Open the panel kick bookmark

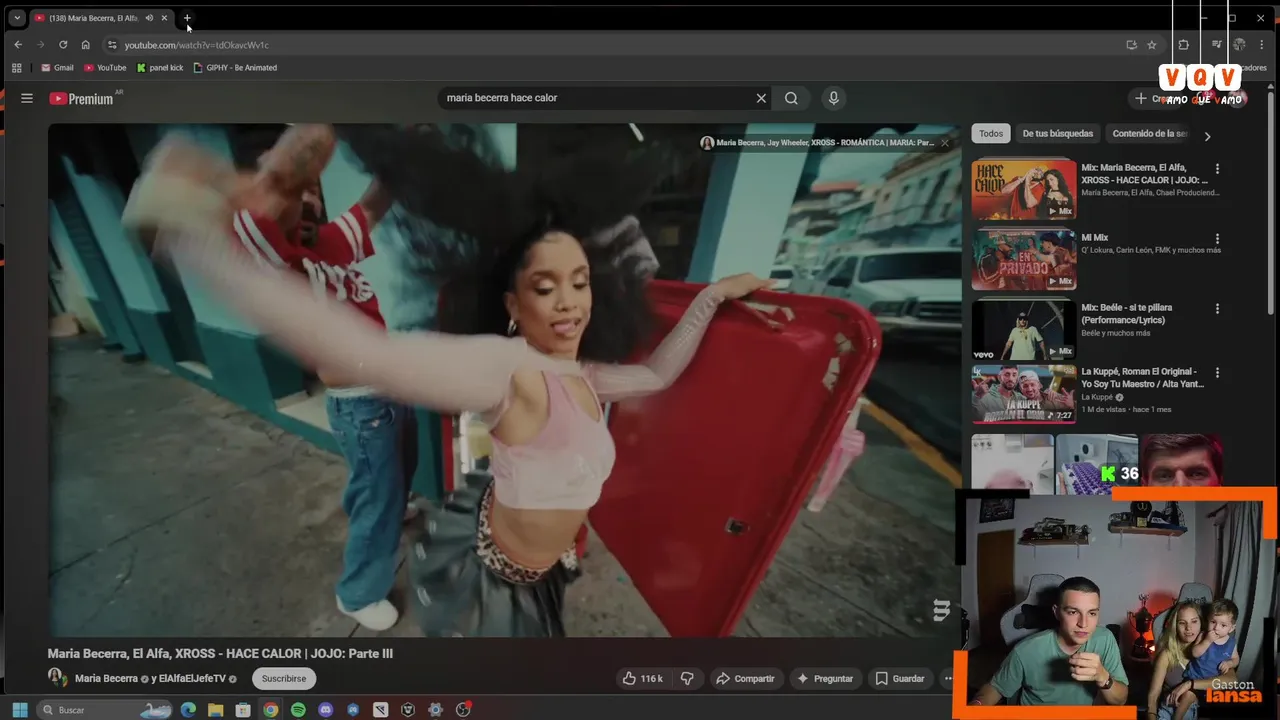click(x=160, y=68)
